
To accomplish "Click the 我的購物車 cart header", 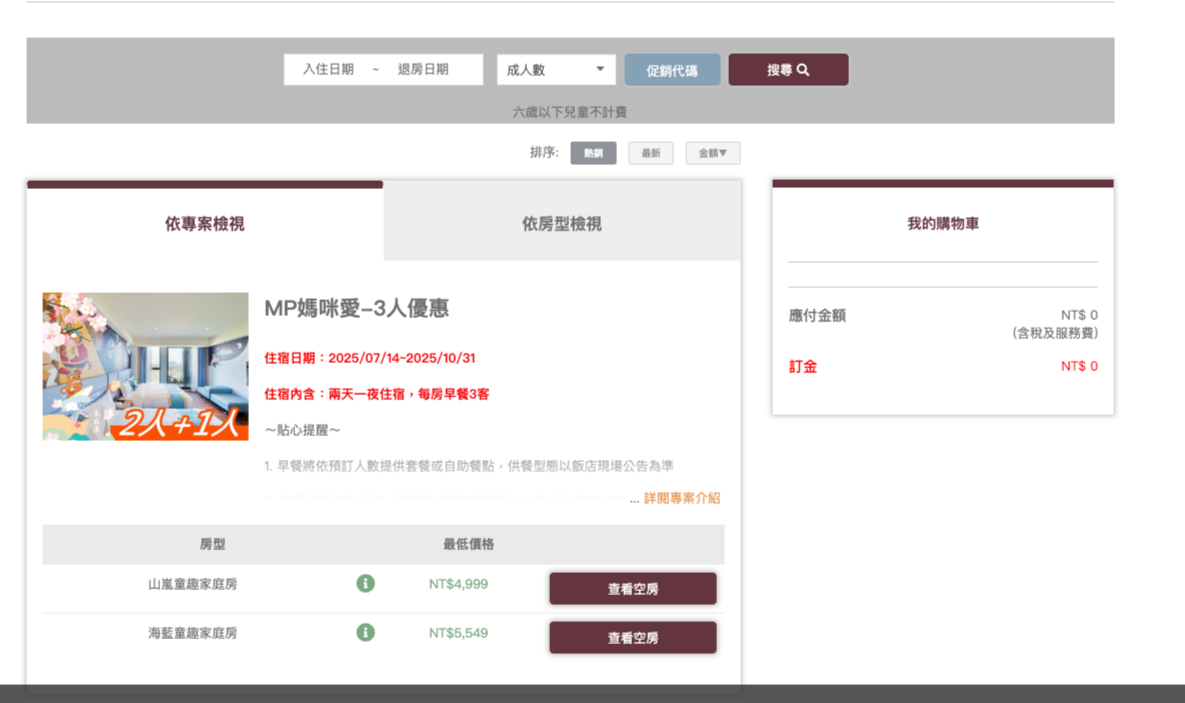I will (x=942, y=224).
